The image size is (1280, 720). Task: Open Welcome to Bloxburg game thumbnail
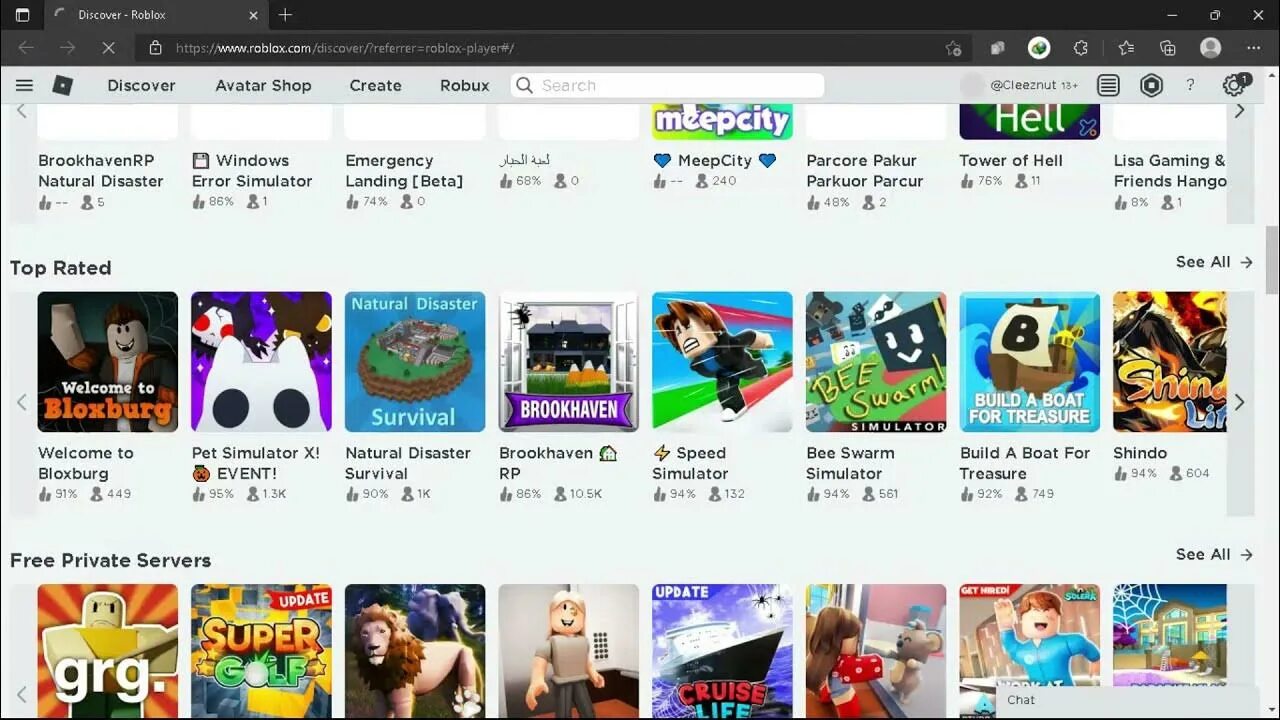[108, 362]
